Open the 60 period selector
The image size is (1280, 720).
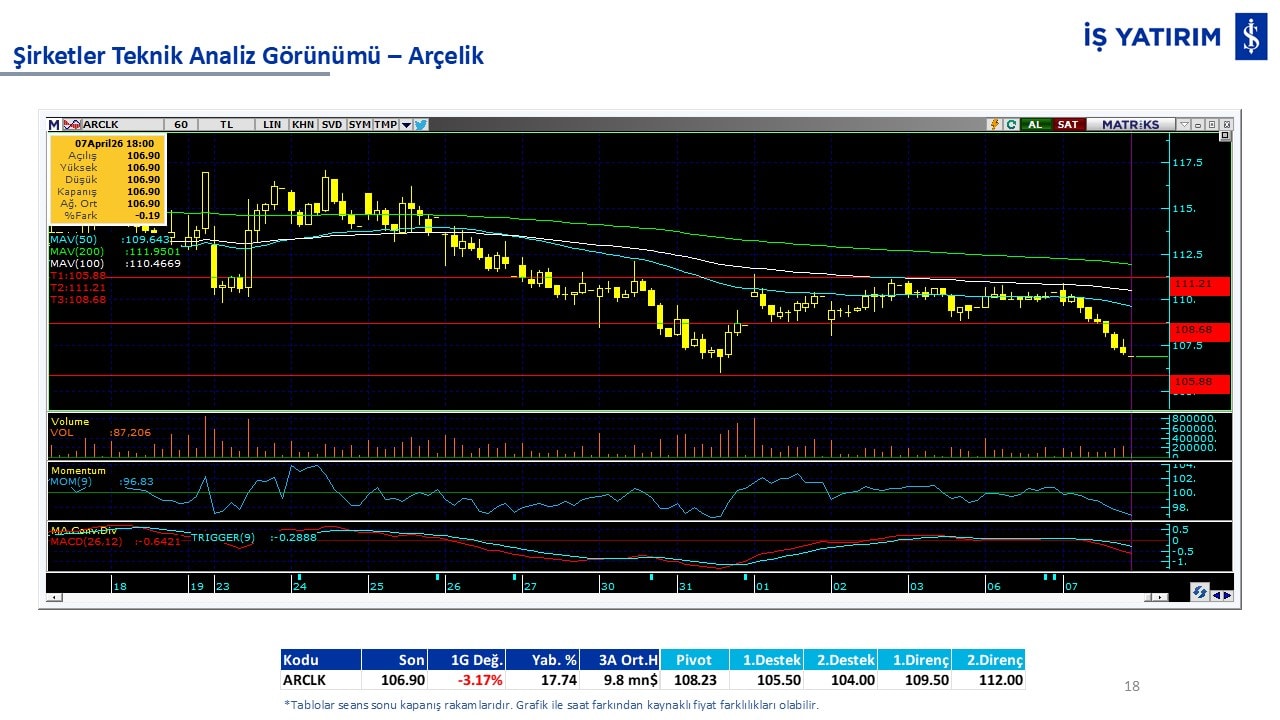181,125
